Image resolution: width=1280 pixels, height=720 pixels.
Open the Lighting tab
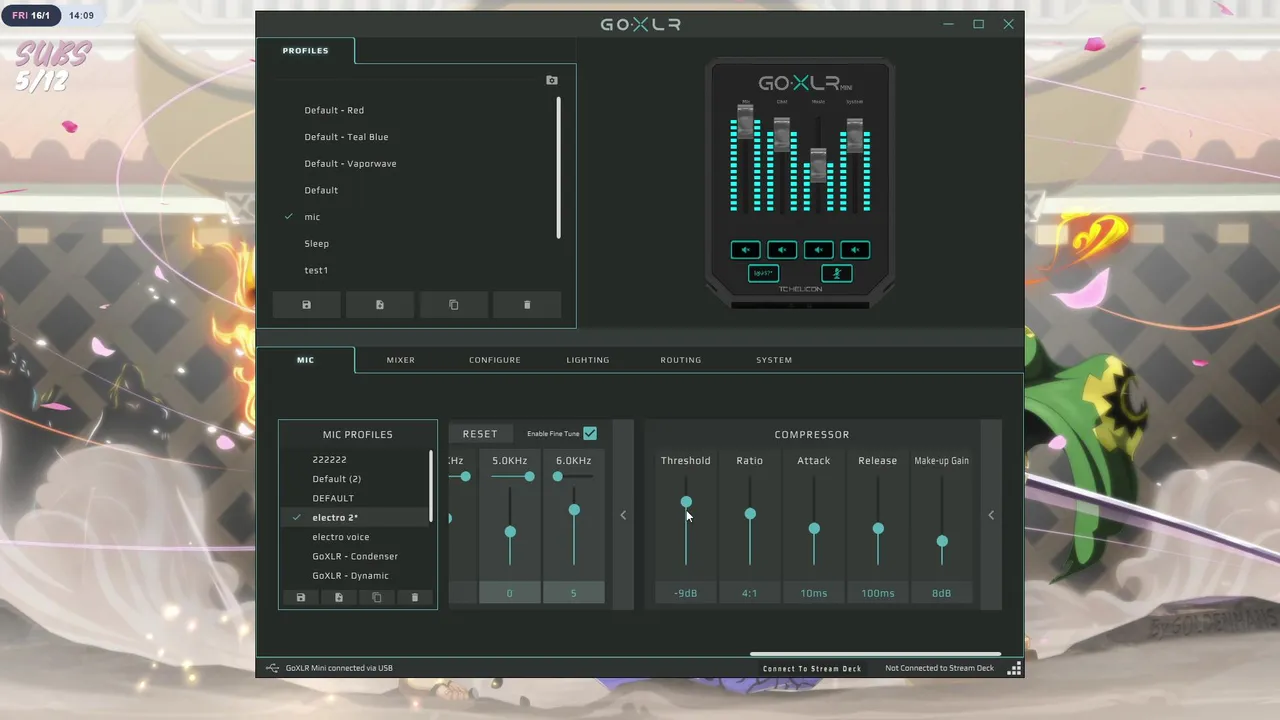588,360
